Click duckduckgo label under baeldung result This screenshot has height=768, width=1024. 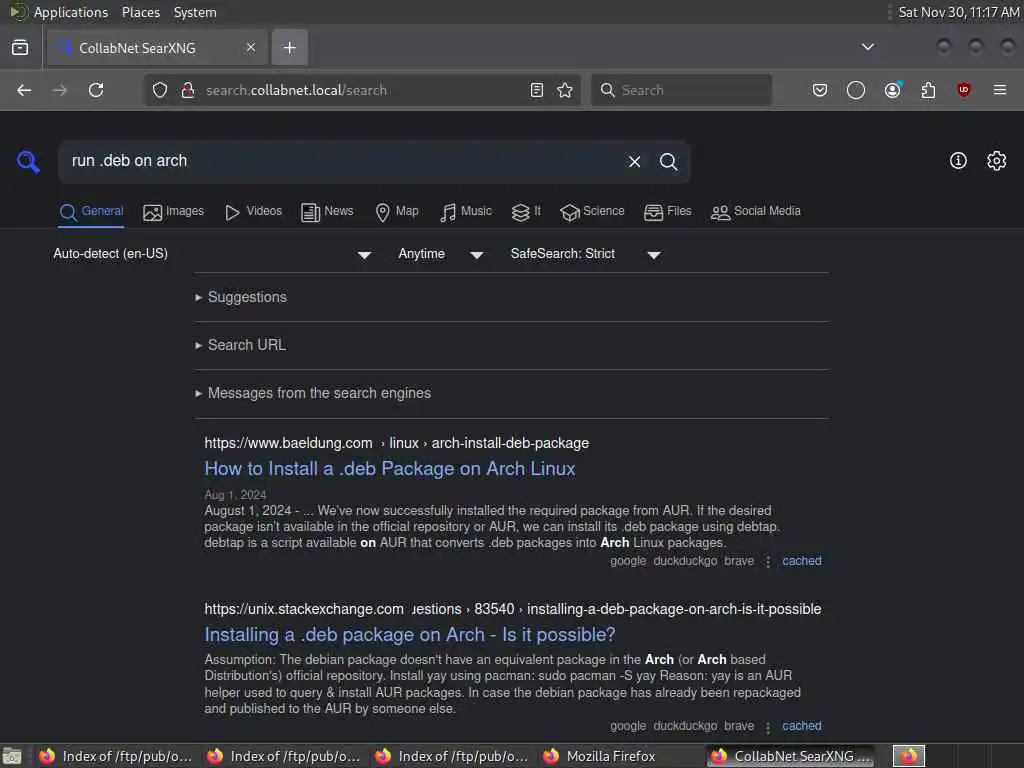click(685, 561)
